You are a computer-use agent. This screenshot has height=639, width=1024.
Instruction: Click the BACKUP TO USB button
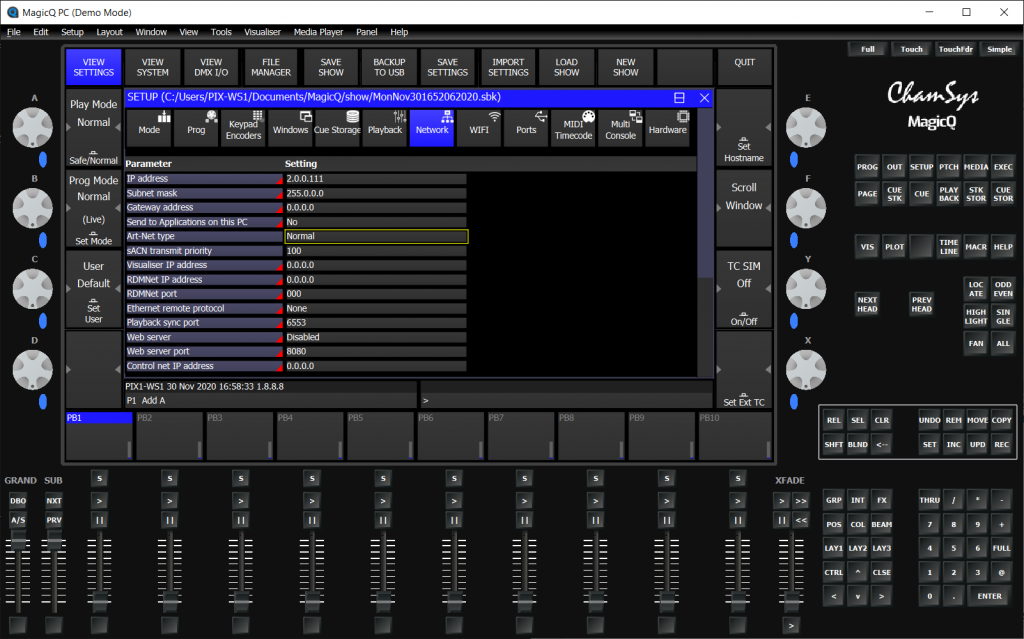389,67
